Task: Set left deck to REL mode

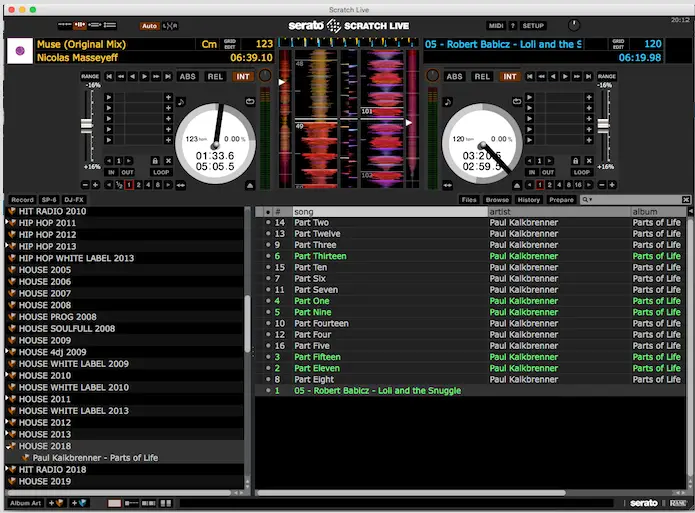Action: pyautogui.click(x=215, y=76)
